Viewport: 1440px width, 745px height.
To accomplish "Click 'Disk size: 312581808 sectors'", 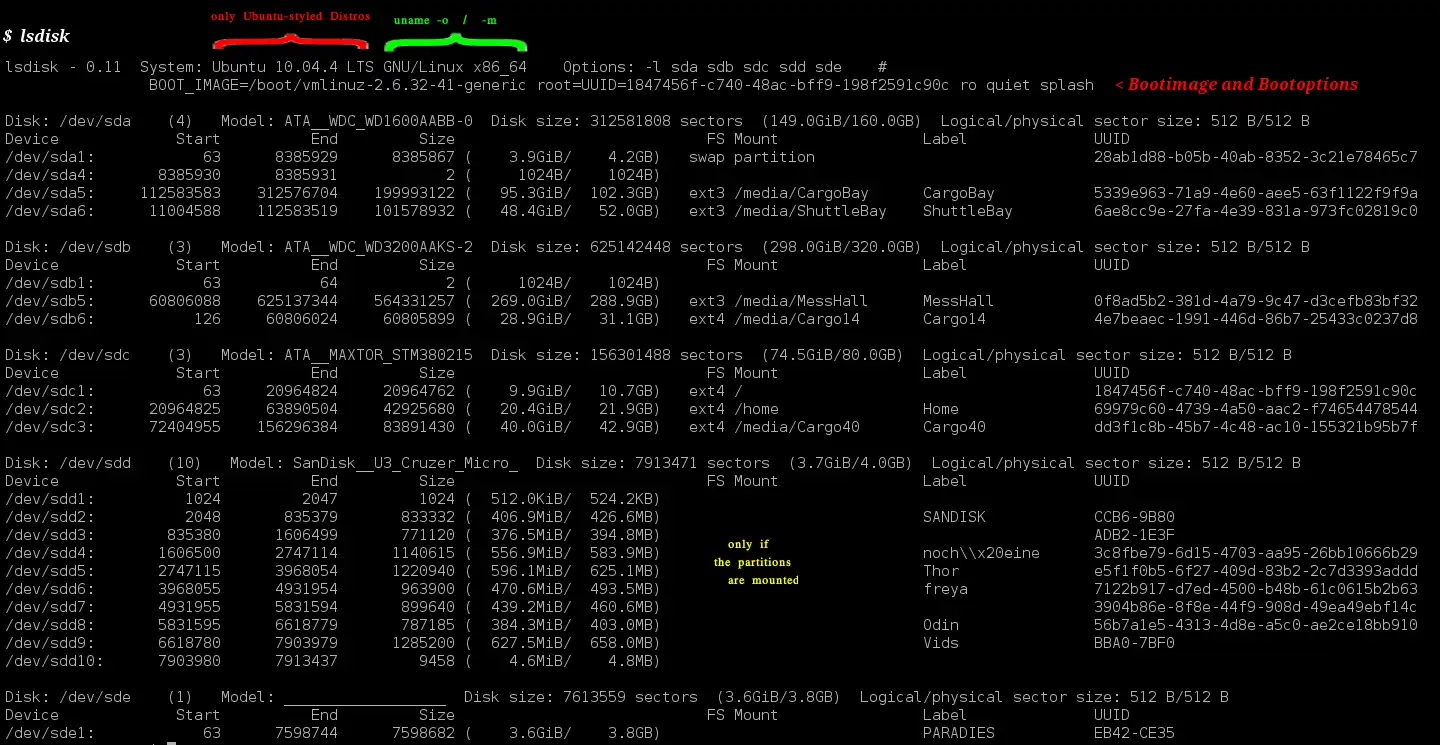I will coord(617,121).
